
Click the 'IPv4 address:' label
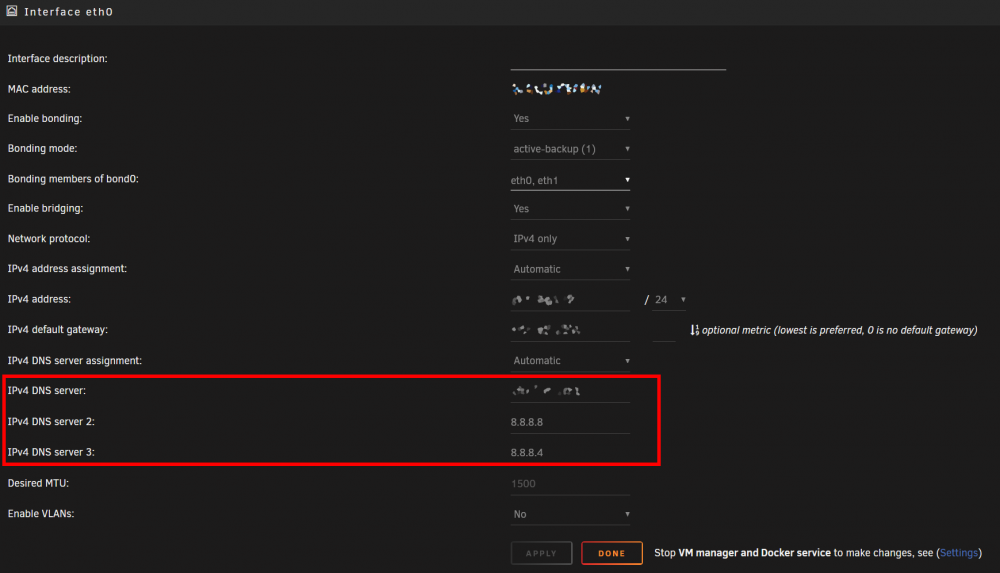click(39, 299)
